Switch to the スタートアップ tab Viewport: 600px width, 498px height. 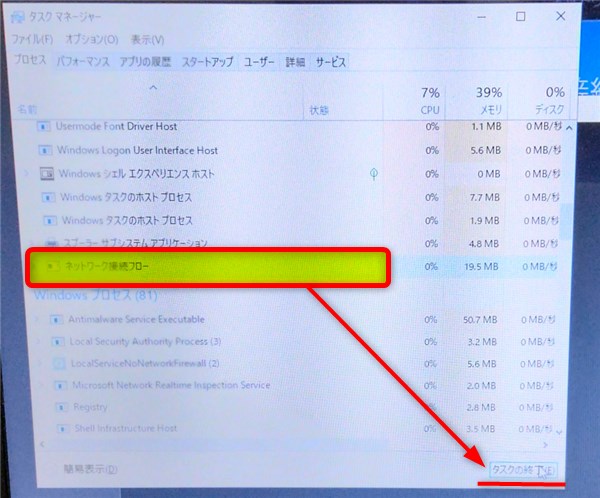[207, 62]
